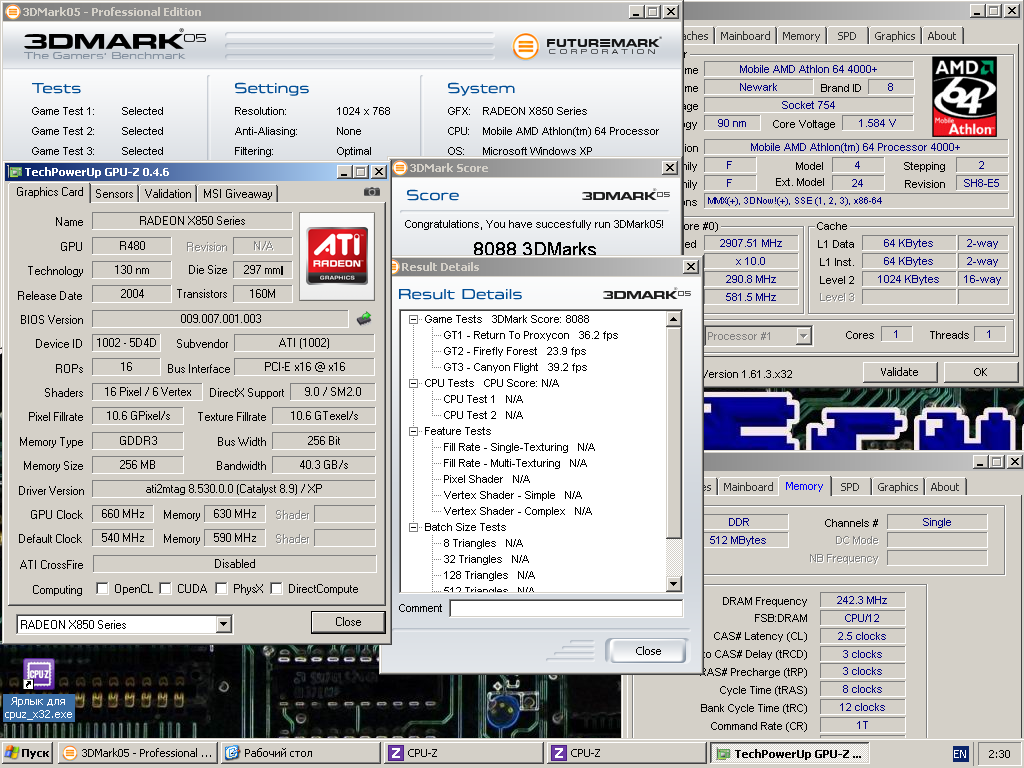
Task: Collapse the Game Tests tree node
Action: (x=413, y=319)
